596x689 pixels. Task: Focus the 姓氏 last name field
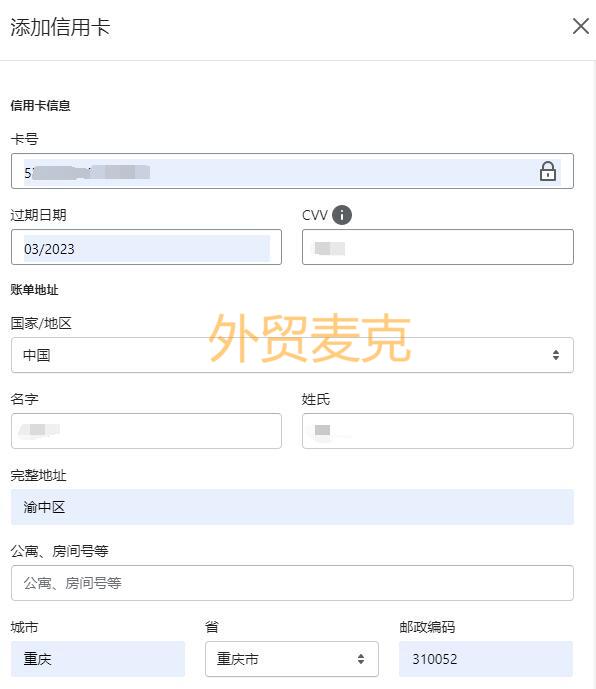point(438,431)
